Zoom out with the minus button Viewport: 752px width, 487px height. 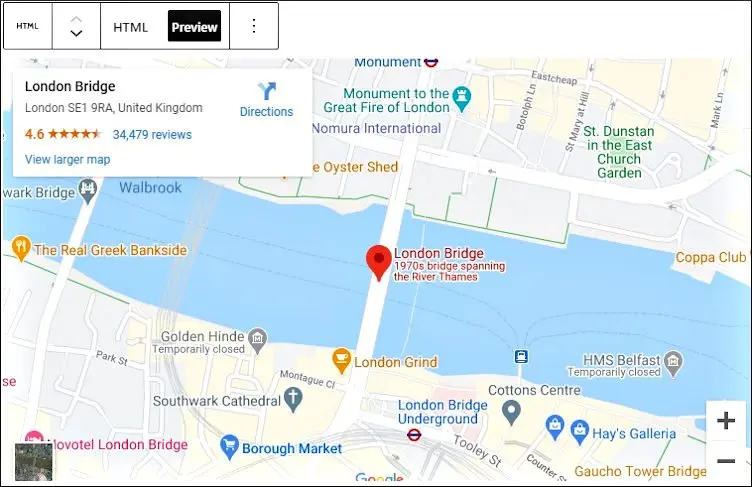726,461
